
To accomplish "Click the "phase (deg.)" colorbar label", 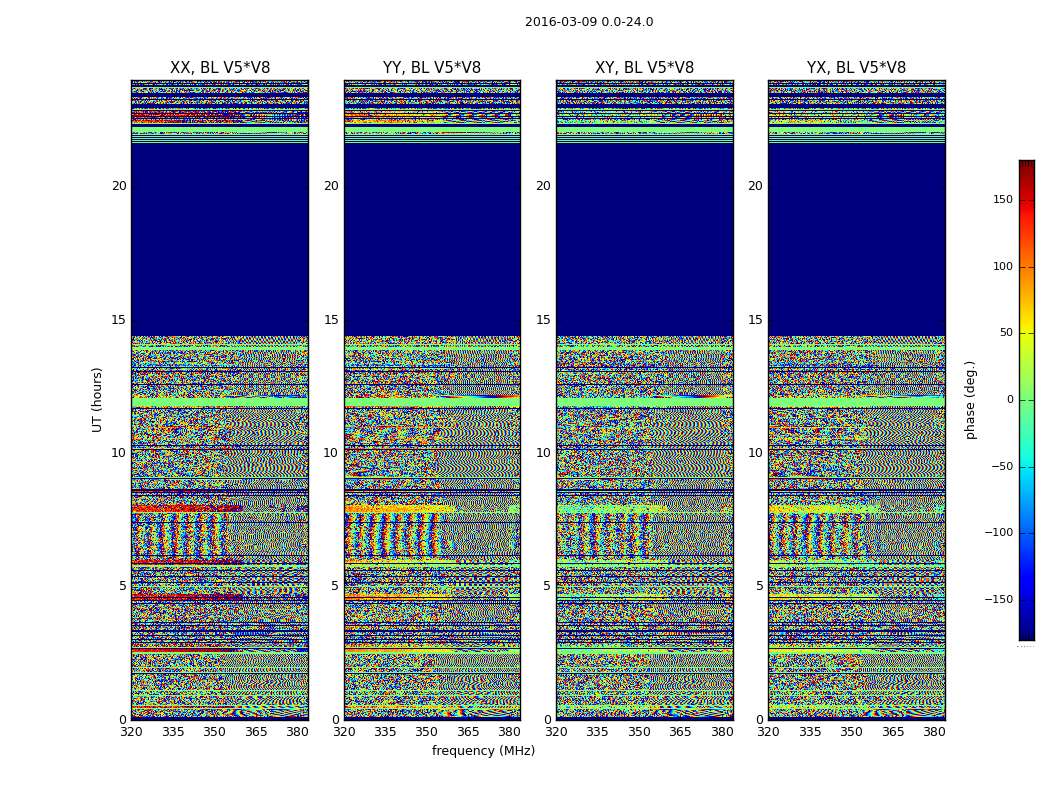I will click(x=970, y=400).
